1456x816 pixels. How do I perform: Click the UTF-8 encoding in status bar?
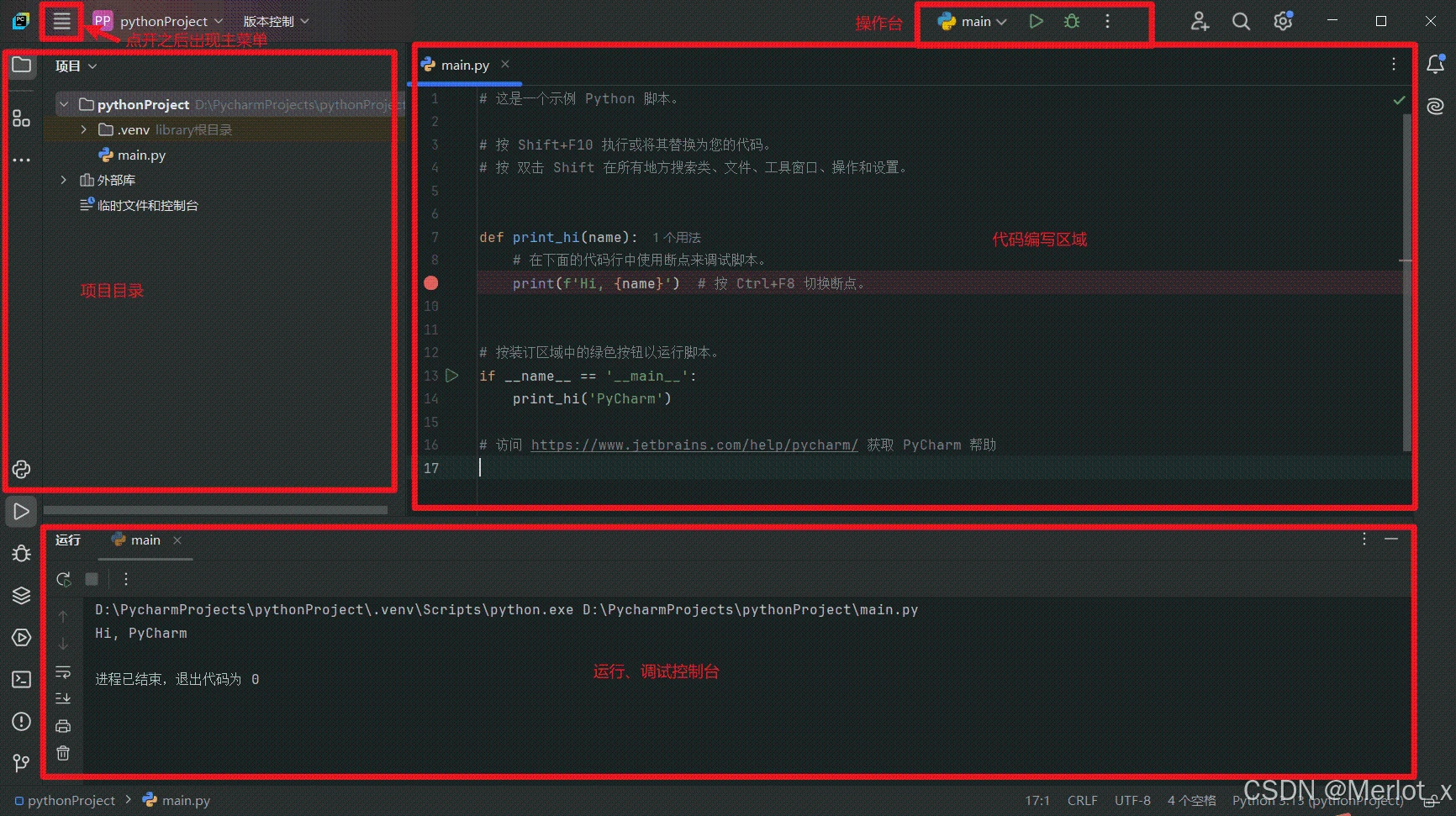coord(1132,800)
